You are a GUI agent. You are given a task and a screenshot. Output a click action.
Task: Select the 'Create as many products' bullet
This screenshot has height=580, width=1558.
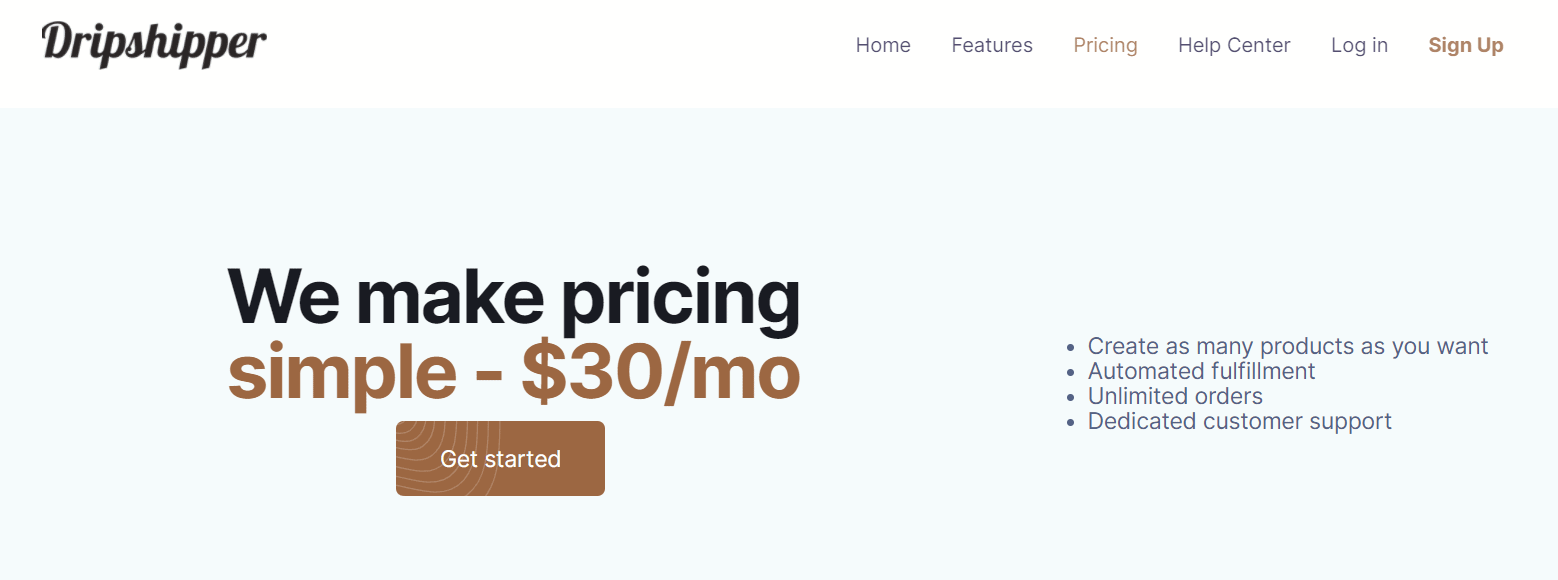pos(1287,345)
